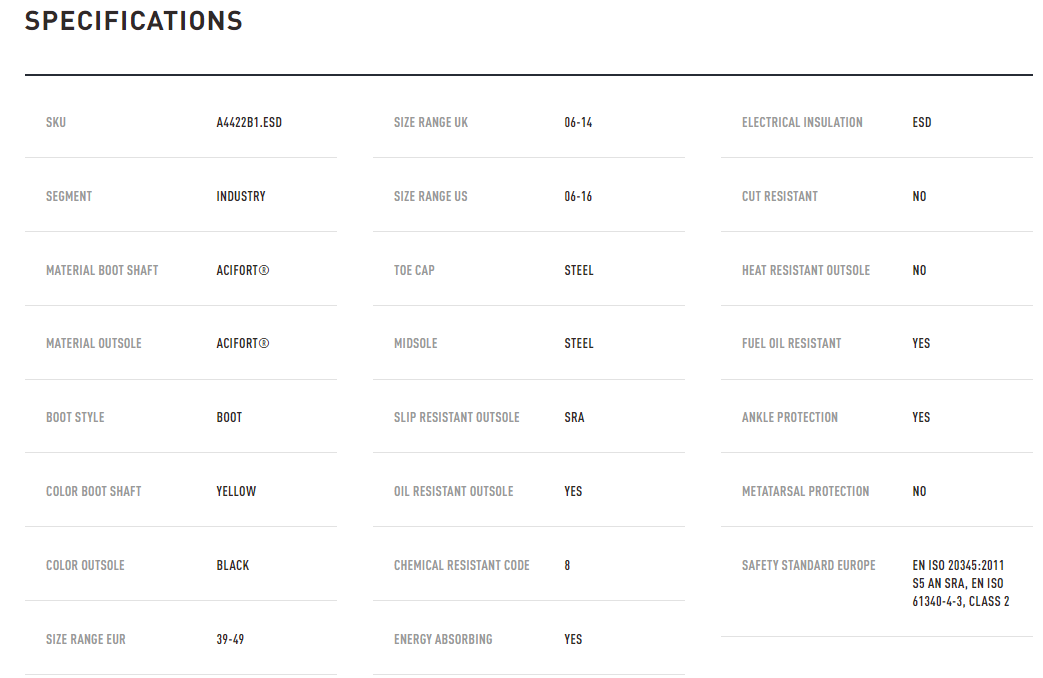Select the MATERIAL OUTSOLE label

pos(94,344)
